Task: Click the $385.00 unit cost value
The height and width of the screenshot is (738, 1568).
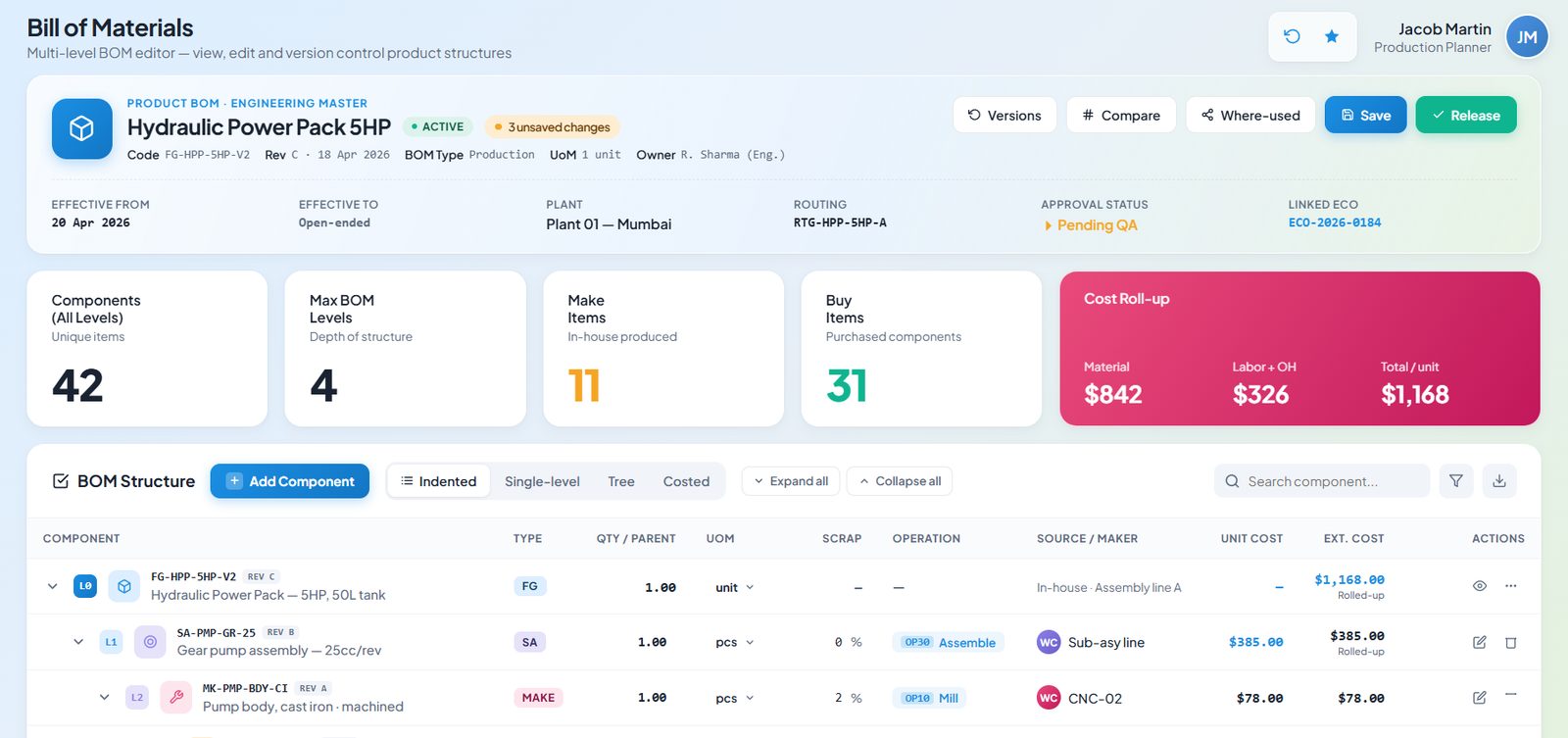Action: (x=1255, y=642)
